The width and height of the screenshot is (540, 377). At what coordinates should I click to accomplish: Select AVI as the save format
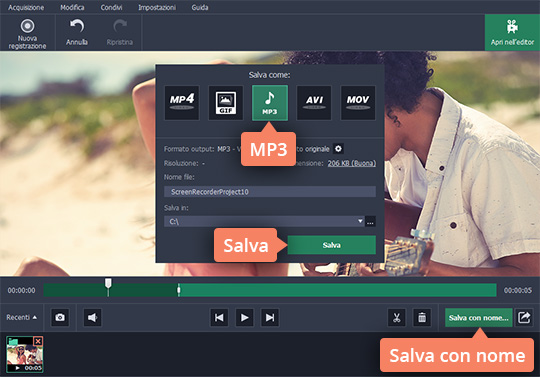[x=314, y=103]
